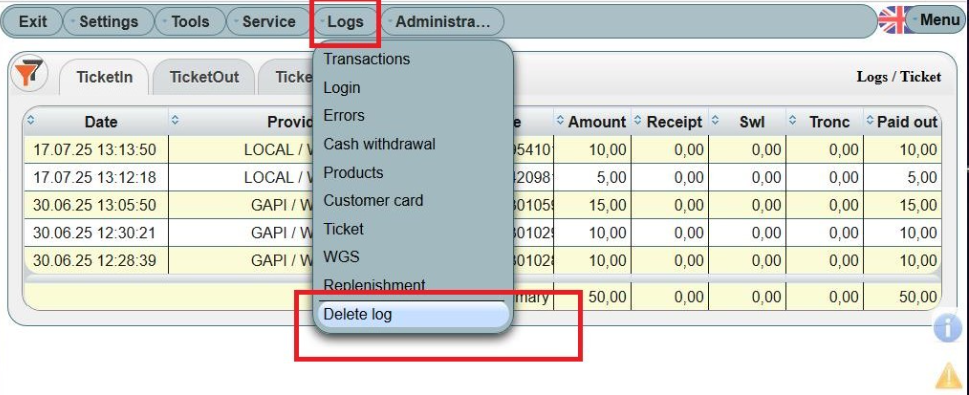Select Delete log menu entry
Screen dimensions: 969x395
(413, 314)
